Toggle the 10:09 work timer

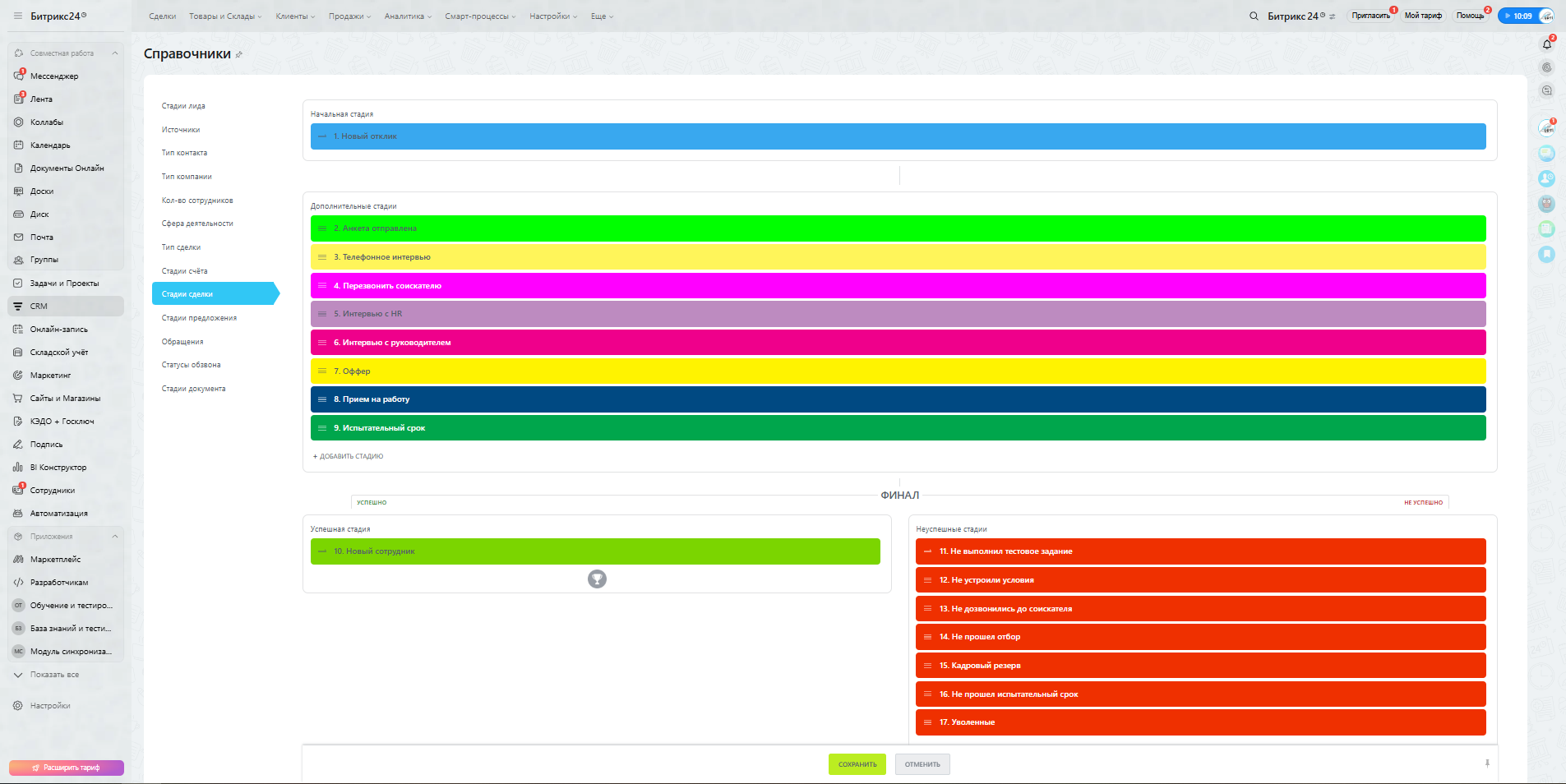(x=1517, y=16)
